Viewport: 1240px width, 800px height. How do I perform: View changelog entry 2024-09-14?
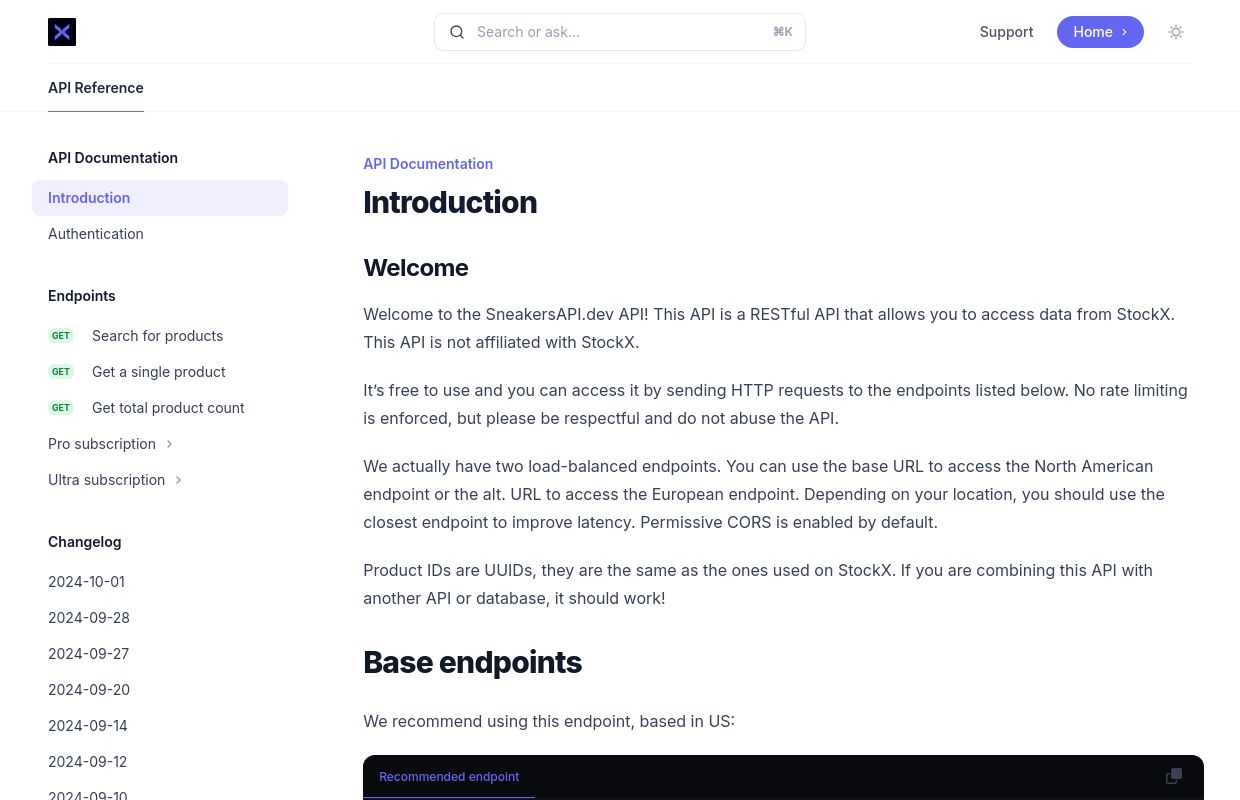point(88,726)
